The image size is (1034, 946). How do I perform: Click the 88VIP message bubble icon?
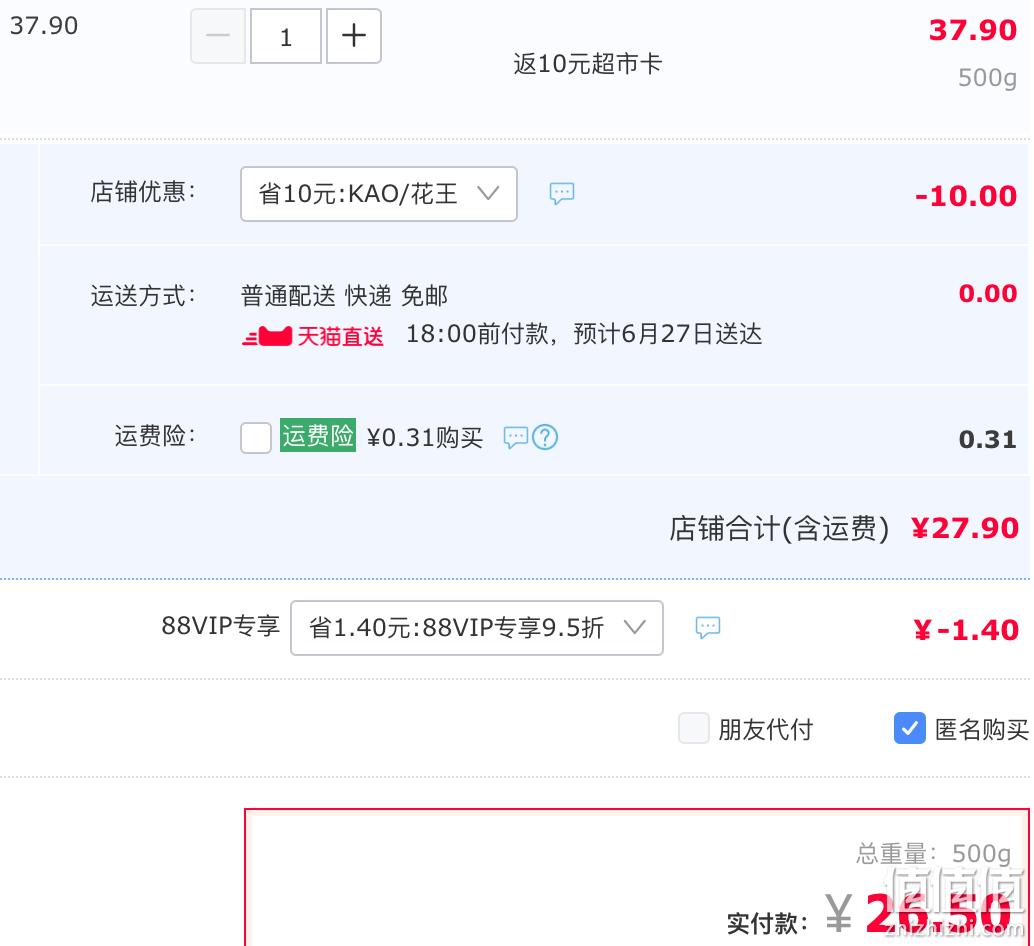[708, 627]
